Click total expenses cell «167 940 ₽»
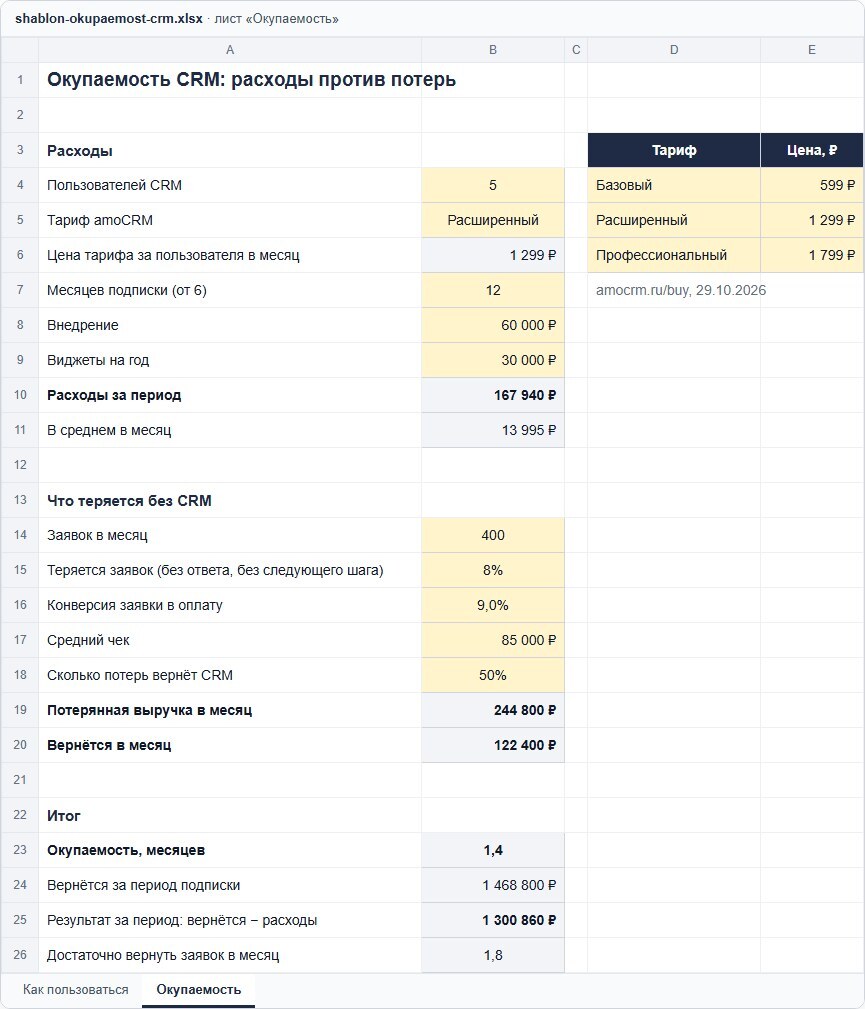The image size is (865, 1009). click(x=493, y=395)
